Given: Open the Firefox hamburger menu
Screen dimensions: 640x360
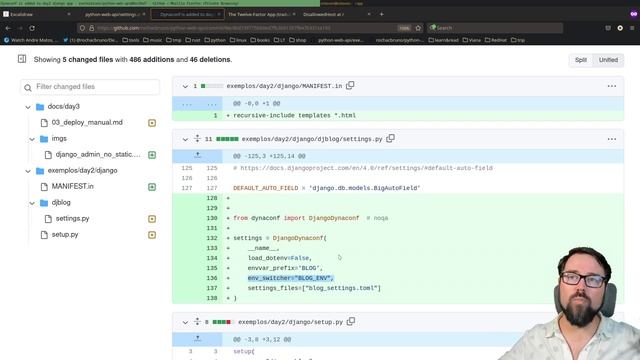Looking at the screenshot, I should pos(632,28).
